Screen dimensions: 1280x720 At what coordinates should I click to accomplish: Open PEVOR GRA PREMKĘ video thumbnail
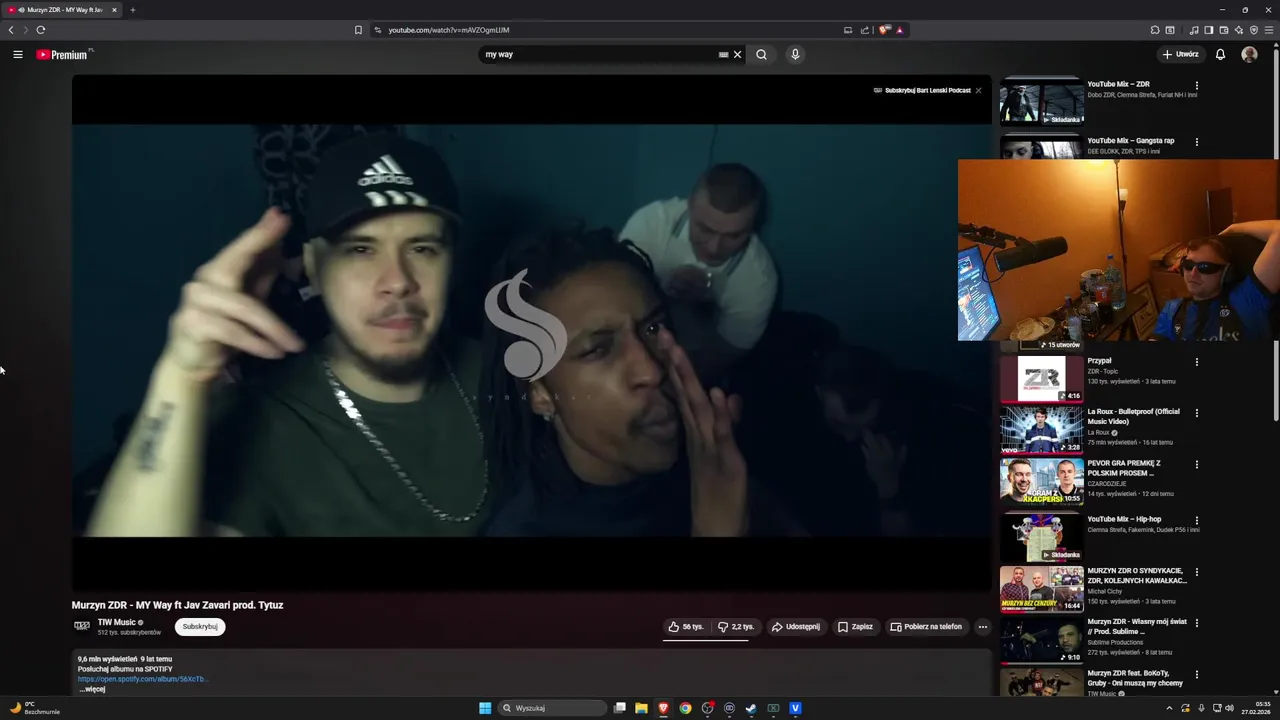(x=1041, y=481)
